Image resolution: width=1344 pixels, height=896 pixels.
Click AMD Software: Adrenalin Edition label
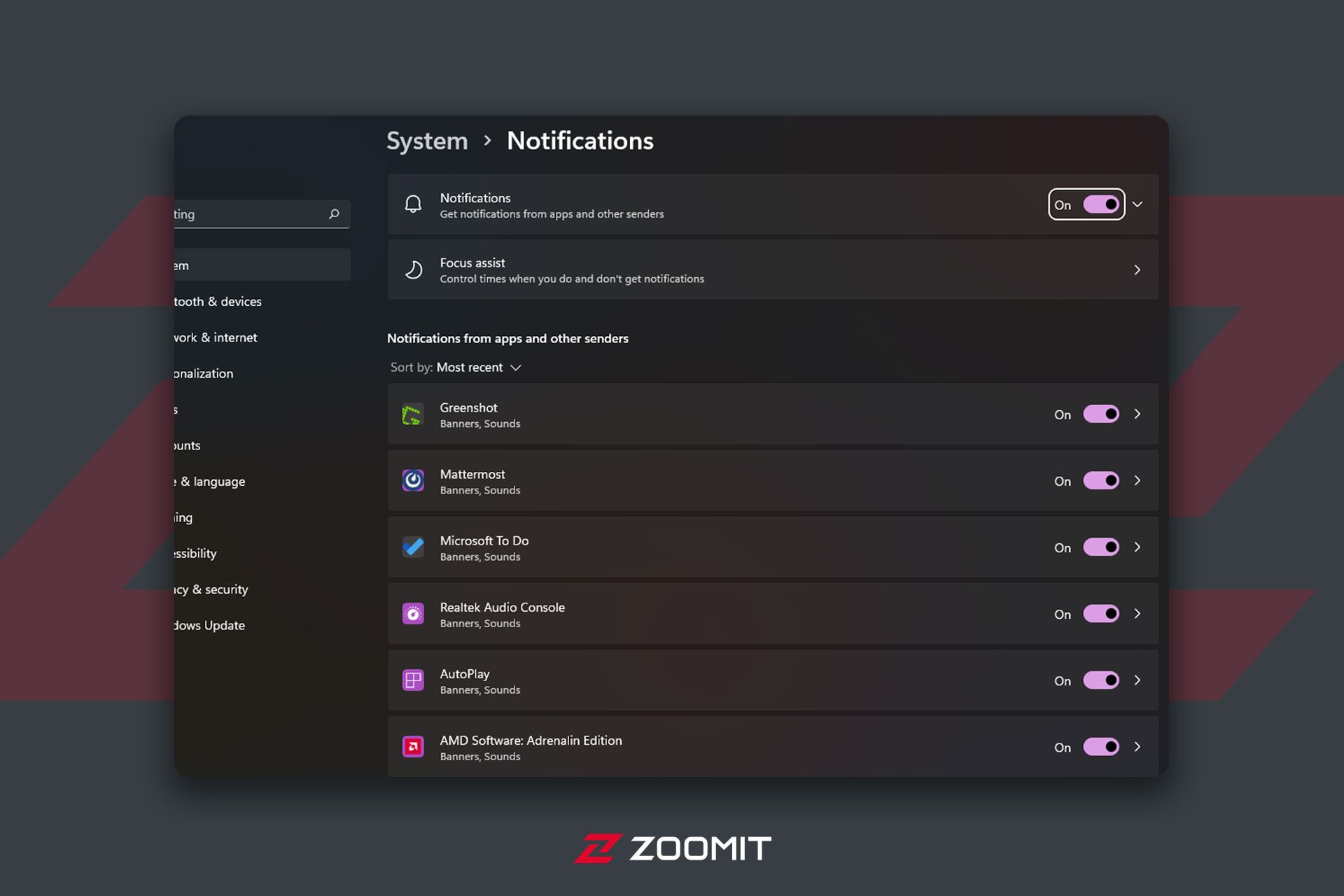(531, 740)
